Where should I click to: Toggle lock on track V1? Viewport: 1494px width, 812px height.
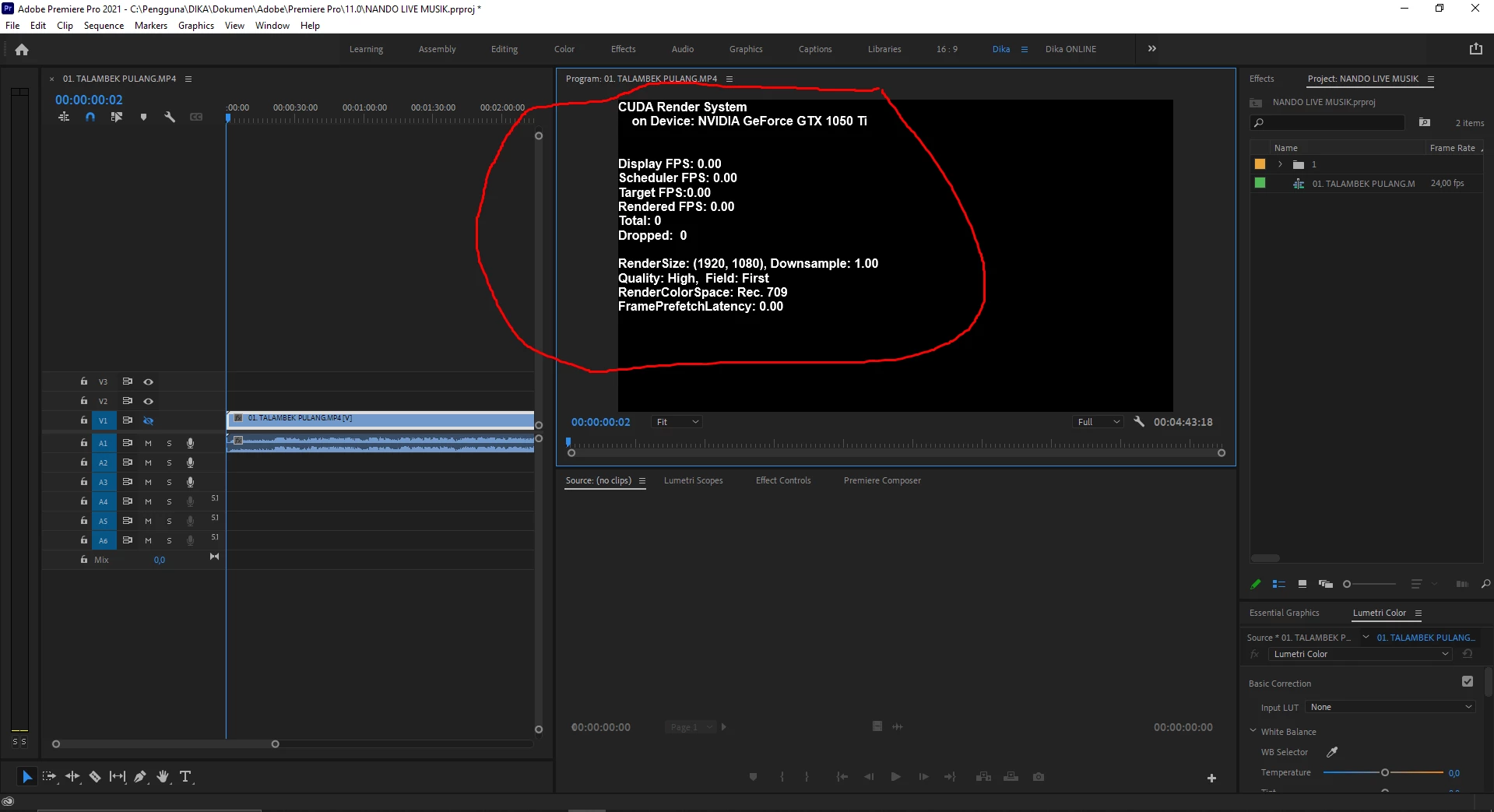84,420
